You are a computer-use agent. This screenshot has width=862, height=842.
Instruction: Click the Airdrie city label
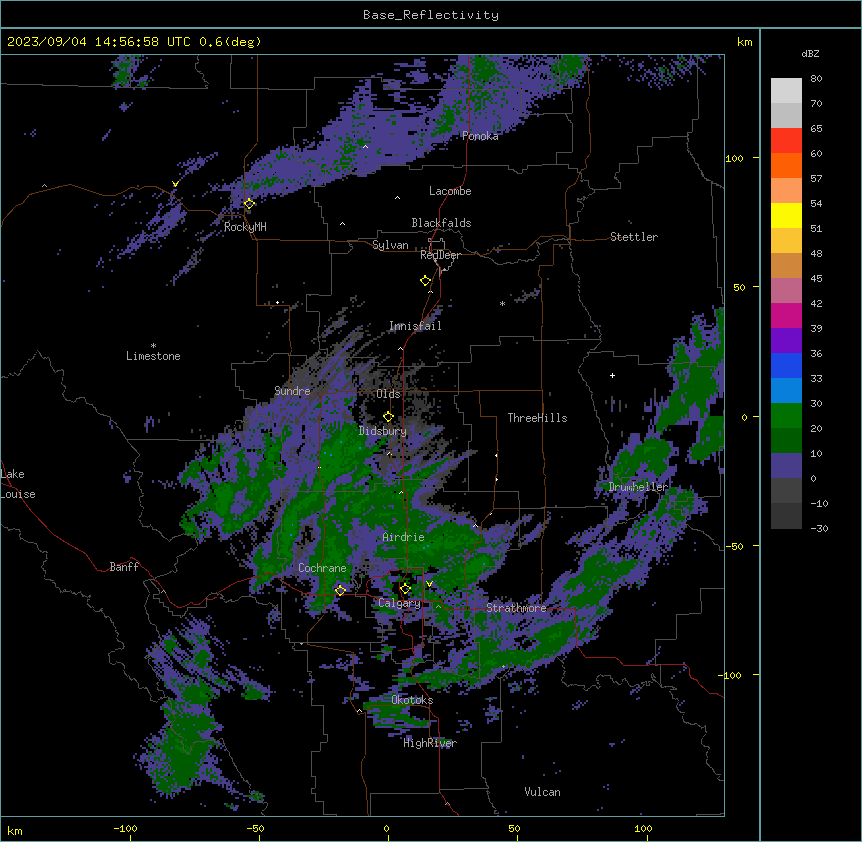(x=404, y=537)
